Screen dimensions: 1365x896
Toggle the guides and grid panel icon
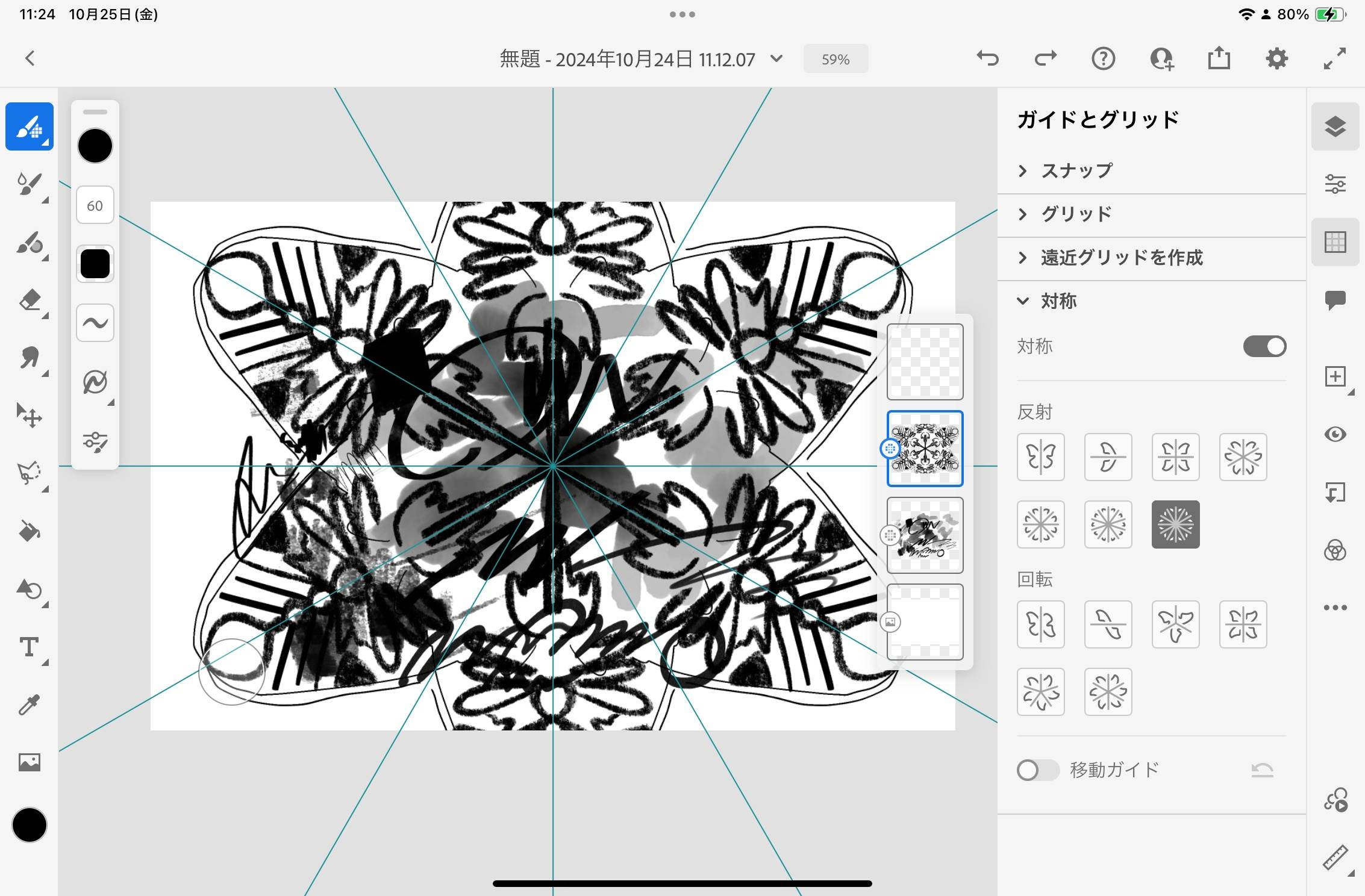click(x=1335, y=242)
